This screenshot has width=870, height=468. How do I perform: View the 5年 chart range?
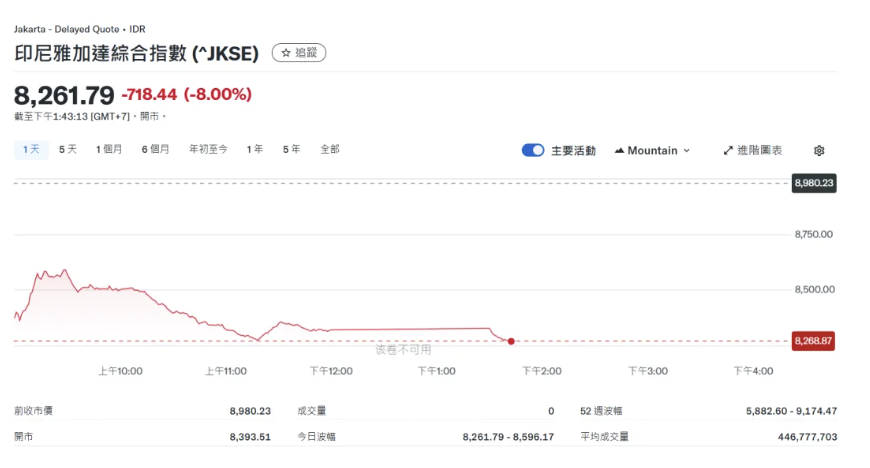[x=291, y=149]
